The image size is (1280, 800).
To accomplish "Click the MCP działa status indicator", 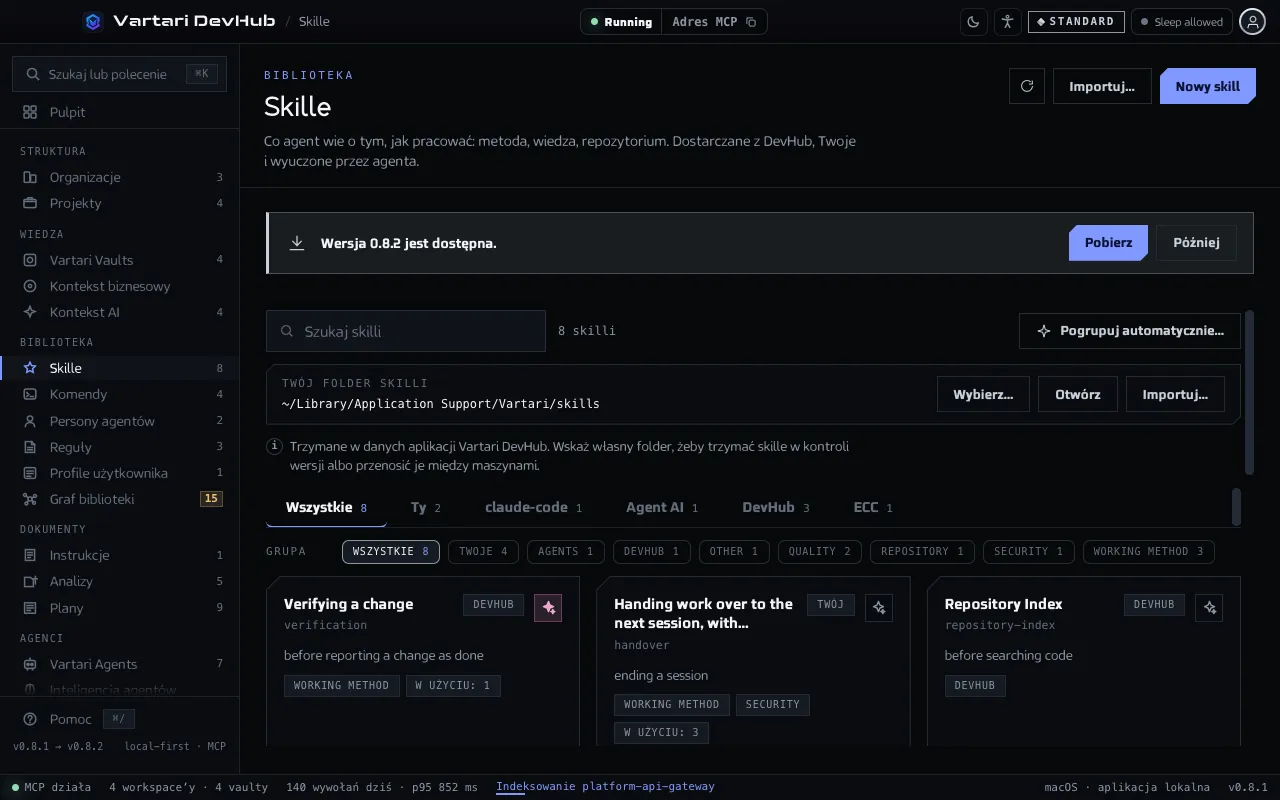I will 51,787.
